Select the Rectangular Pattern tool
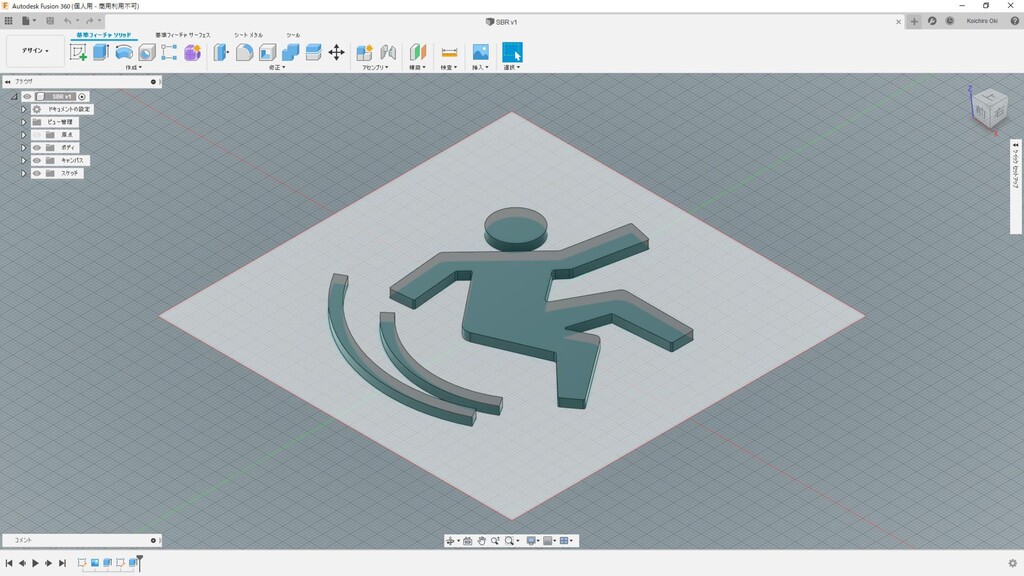Screen dimensions: 1024x576 click(169, 52)
